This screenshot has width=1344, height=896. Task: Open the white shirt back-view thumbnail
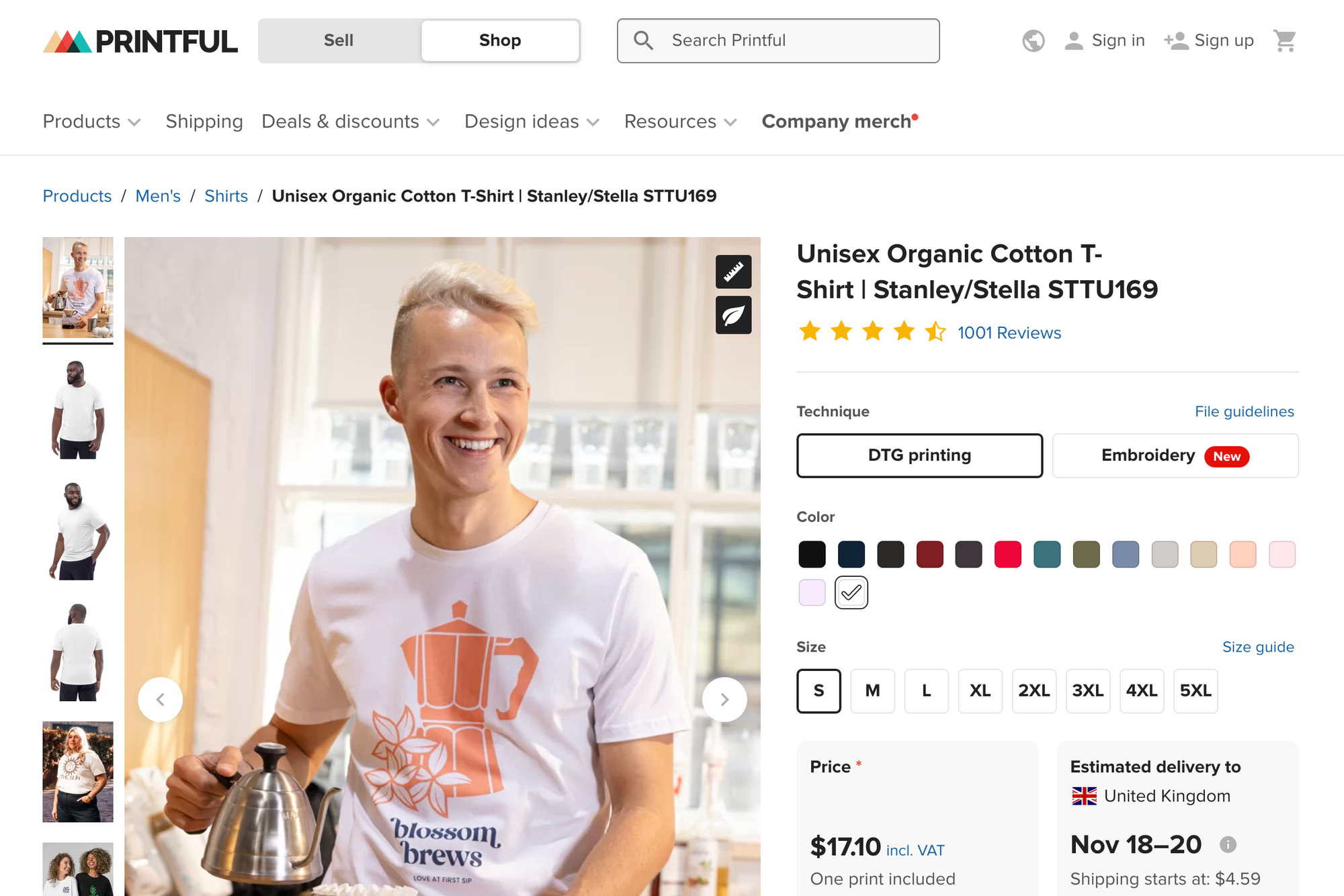(x=77, y=652)
